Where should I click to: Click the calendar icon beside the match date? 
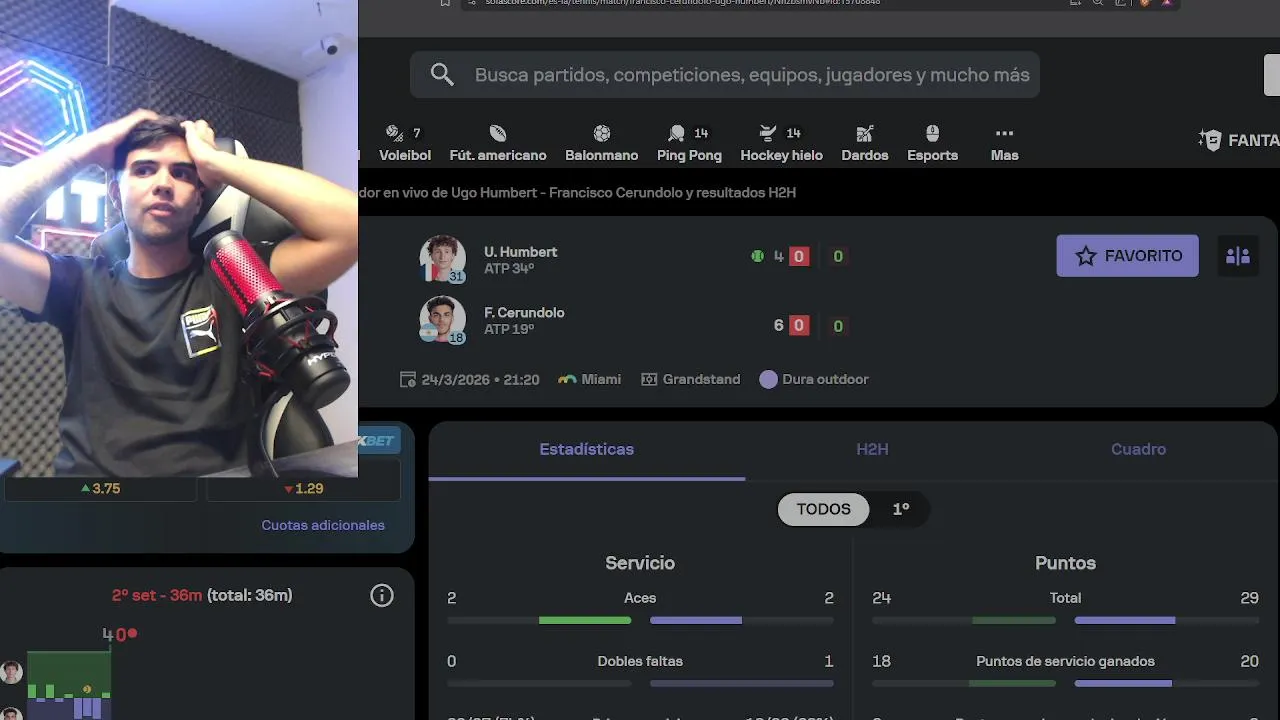pos(407,380)
